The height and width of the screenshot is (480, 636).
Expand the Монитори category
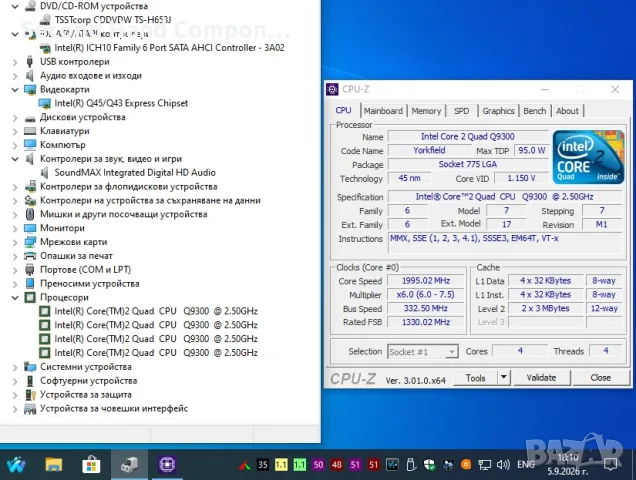point(15,228)
